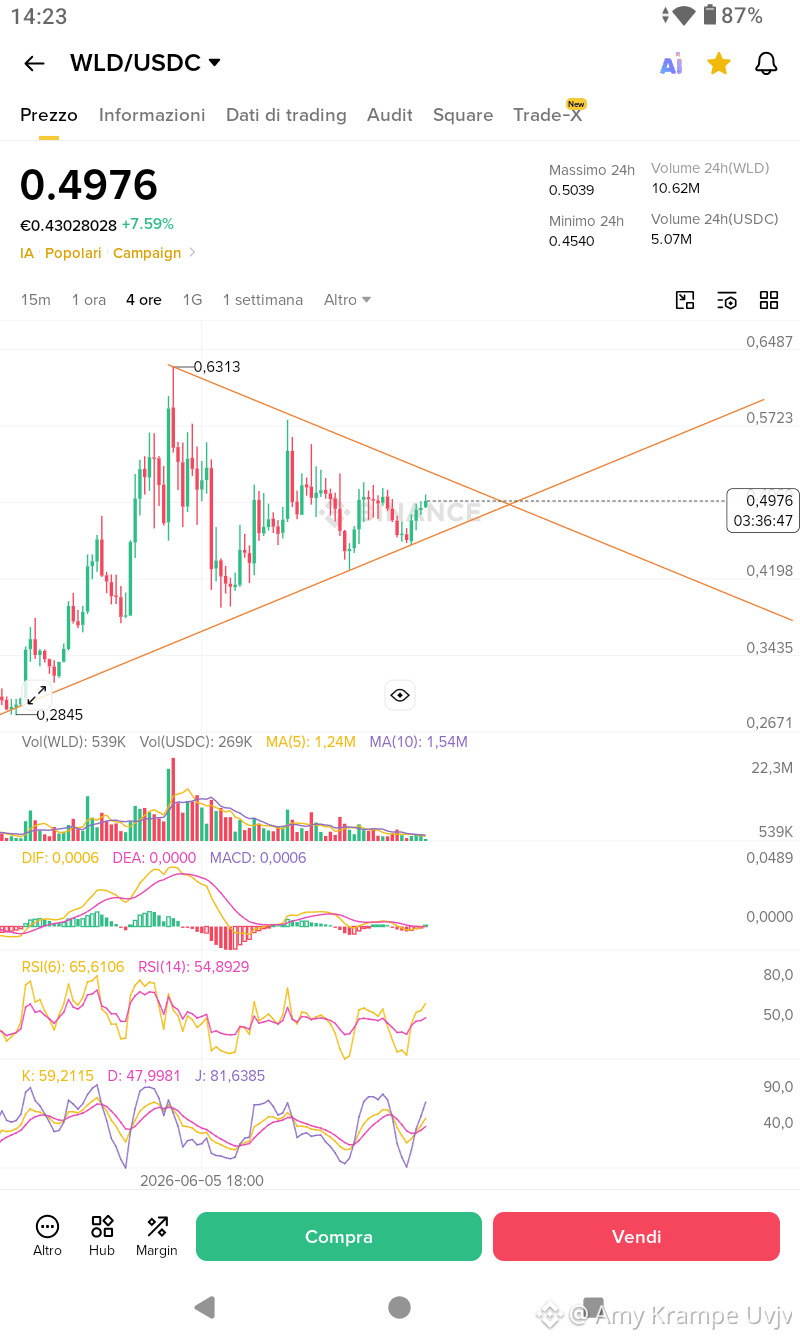This screenshot has width=800, height=1340.
Task: Tap the Volume 24h(WLD) value 10.62M
Action: pos(676,188)
